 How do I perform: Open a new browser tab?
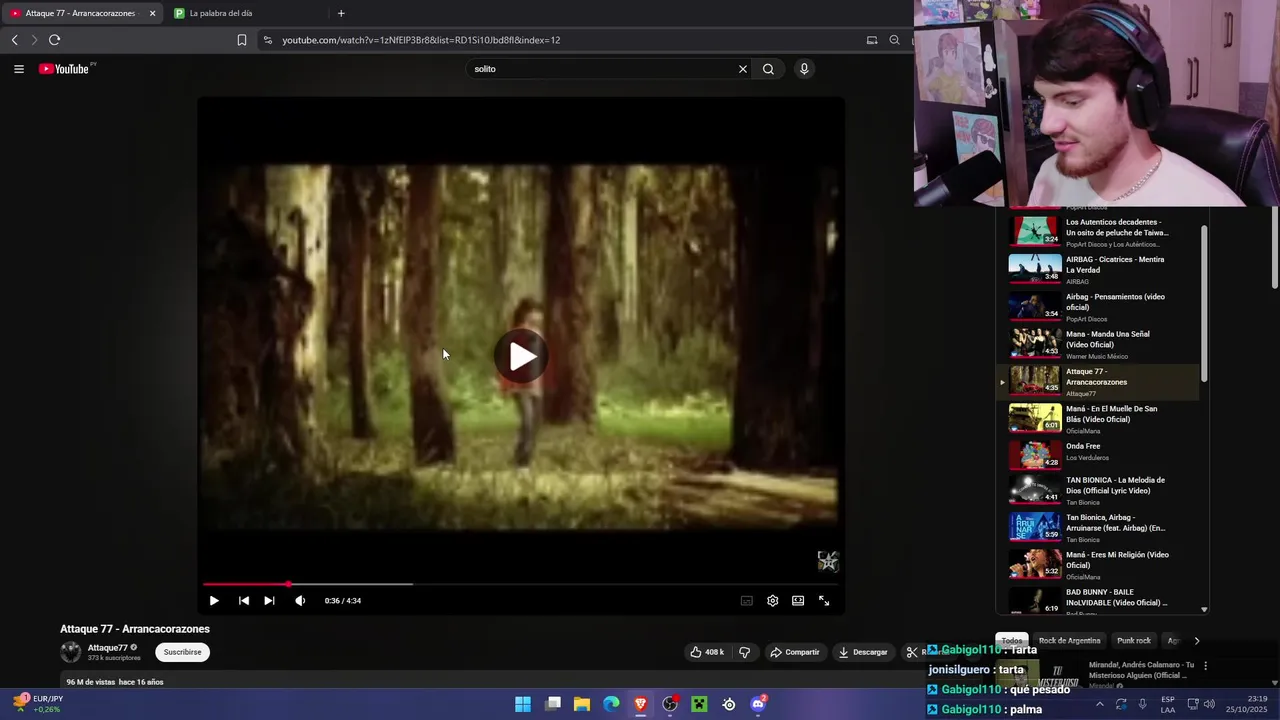click(x=341, y=13)
